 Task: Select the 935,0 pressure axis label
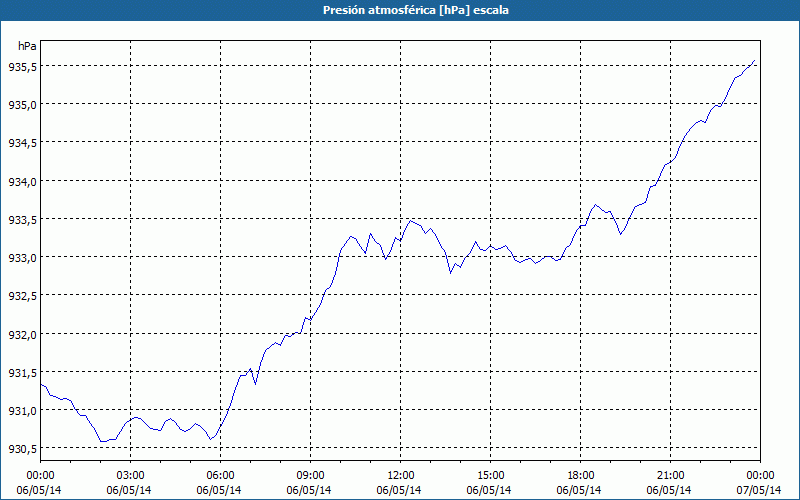pyautogui.click(x=22, y=105)
